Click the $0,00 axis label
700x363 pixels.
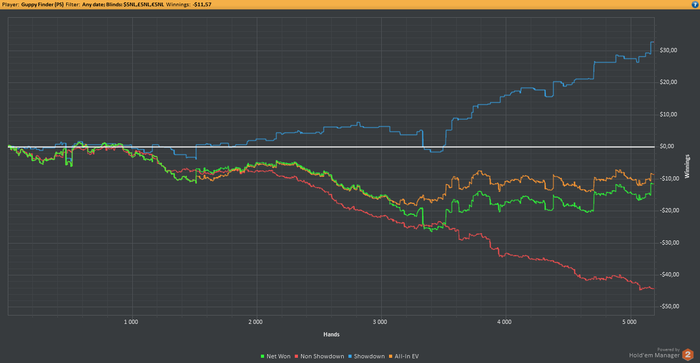click(667, 146)
